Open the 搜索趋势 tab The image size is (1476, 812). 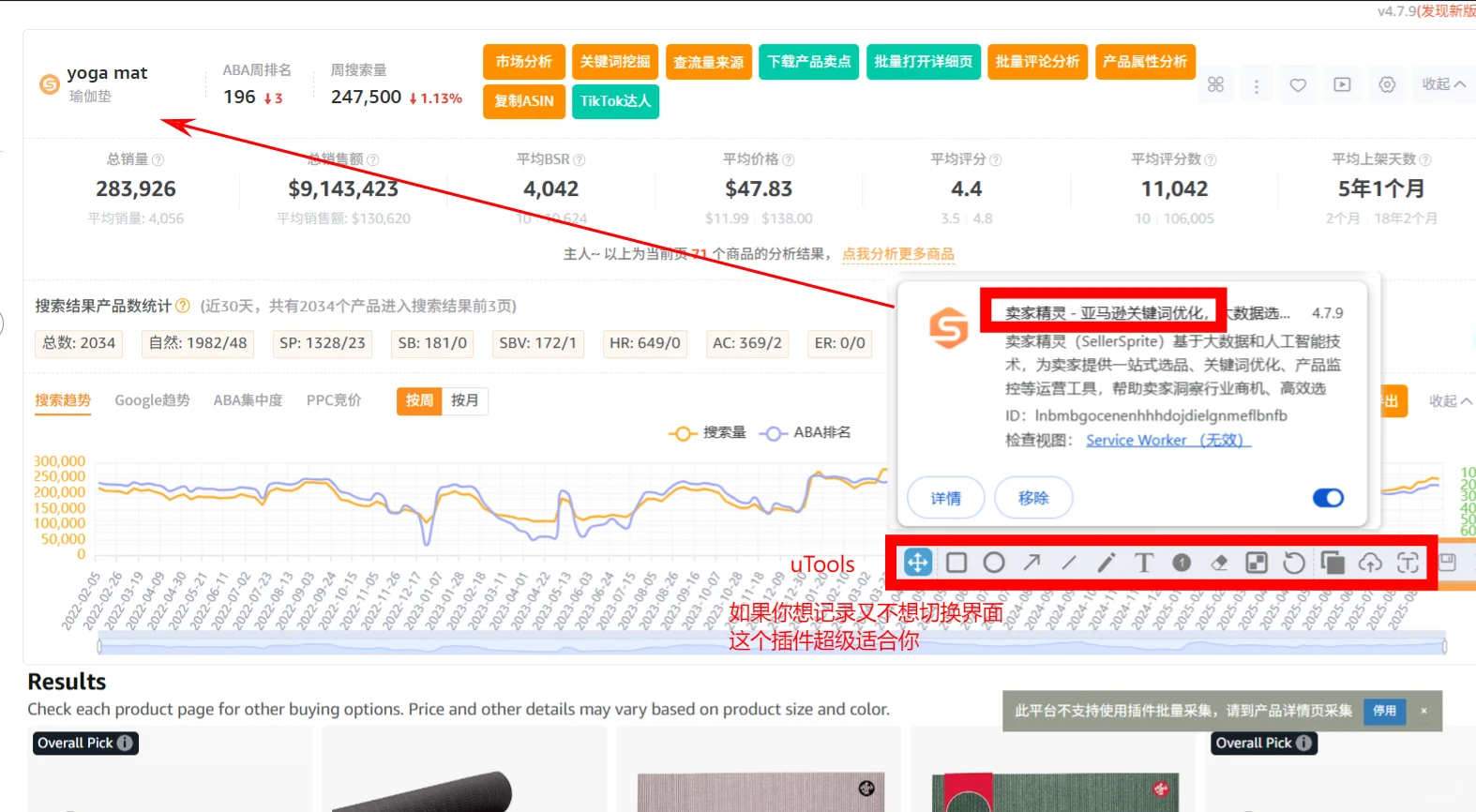tap(63, 400)
